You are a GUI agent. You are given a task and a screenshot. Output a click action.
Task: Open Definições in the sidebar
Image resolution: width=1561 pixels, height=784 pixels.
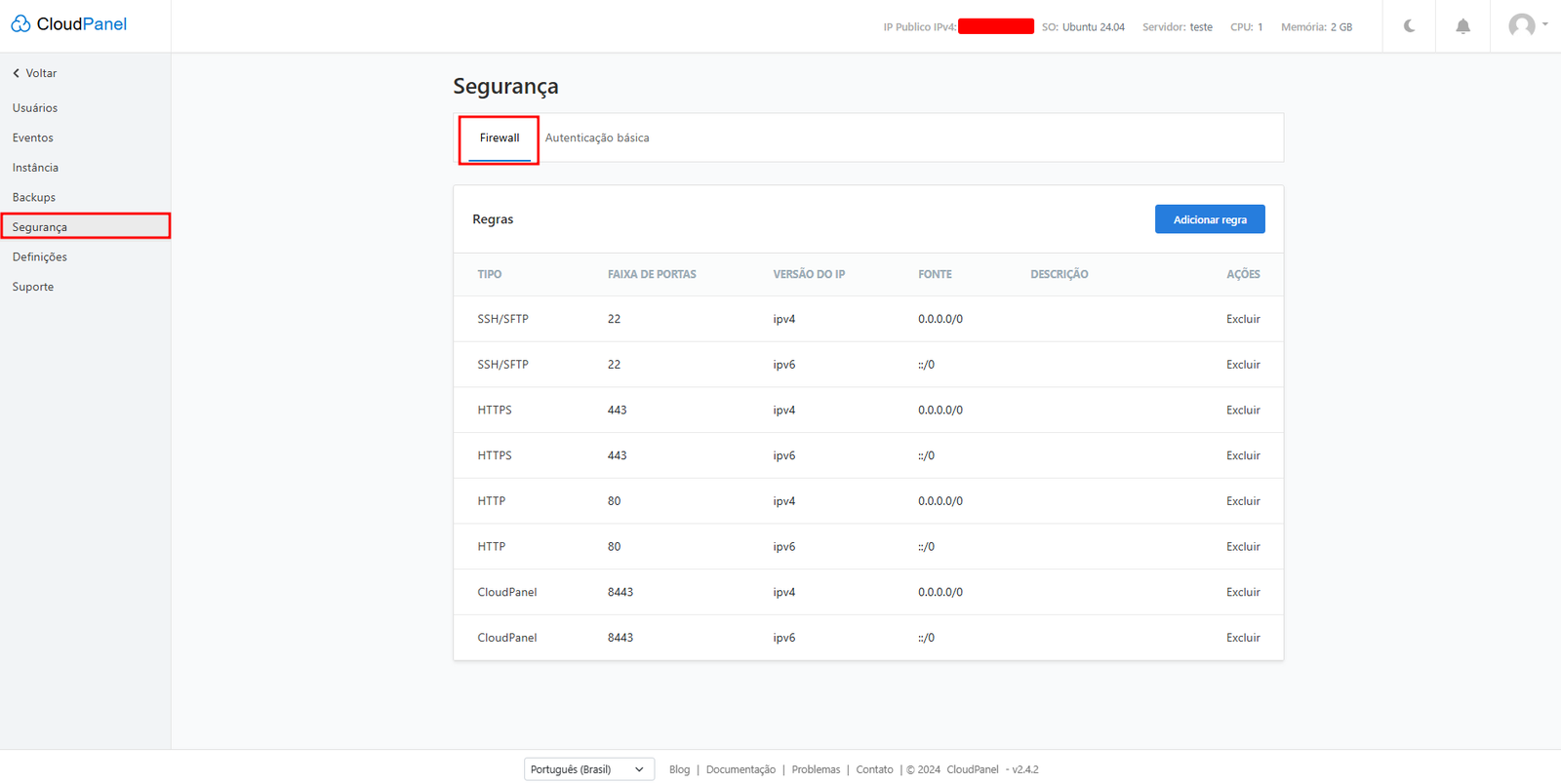click(x=40, y=257)
